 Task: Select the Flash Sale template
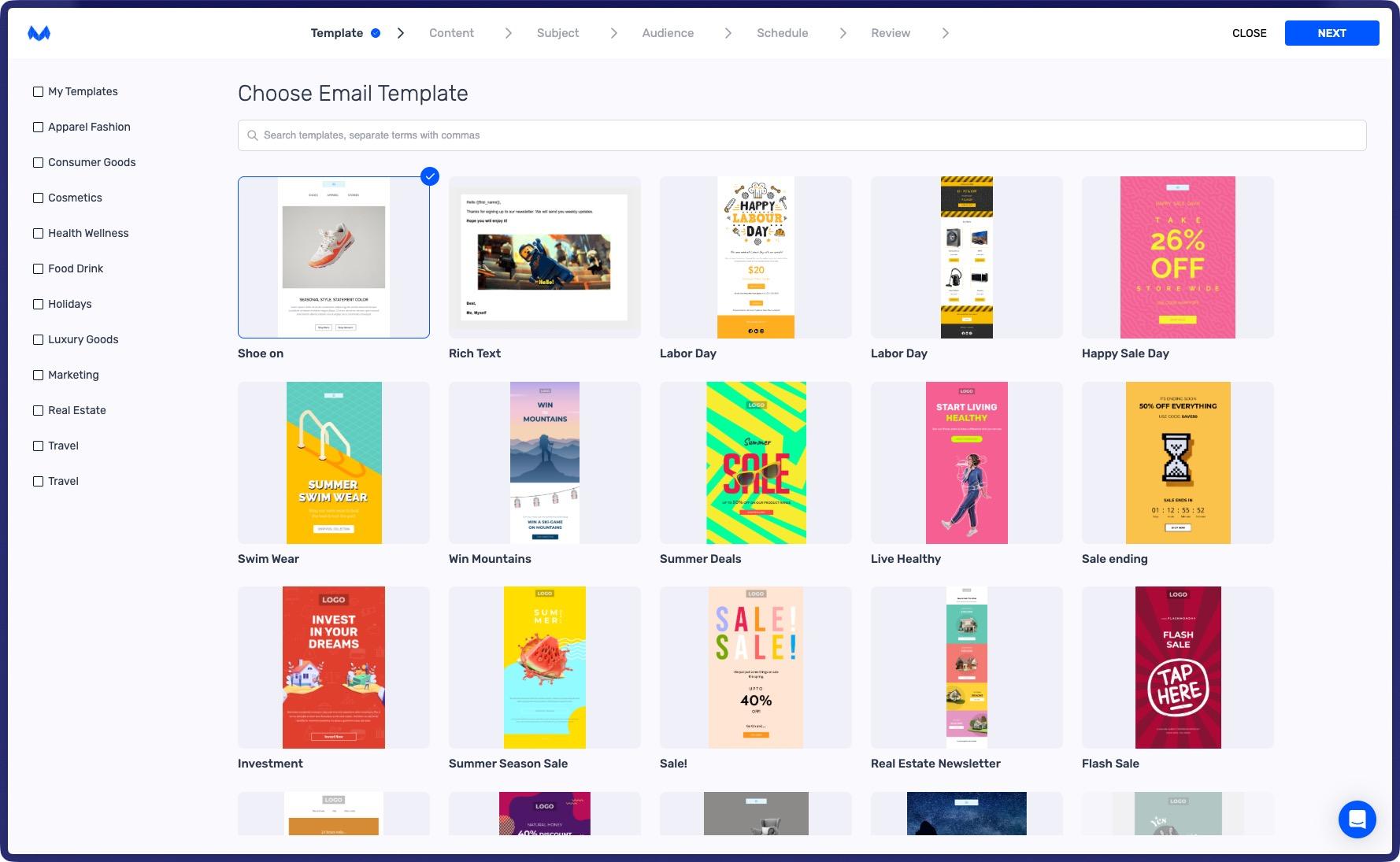click(x=1178, y=668)
